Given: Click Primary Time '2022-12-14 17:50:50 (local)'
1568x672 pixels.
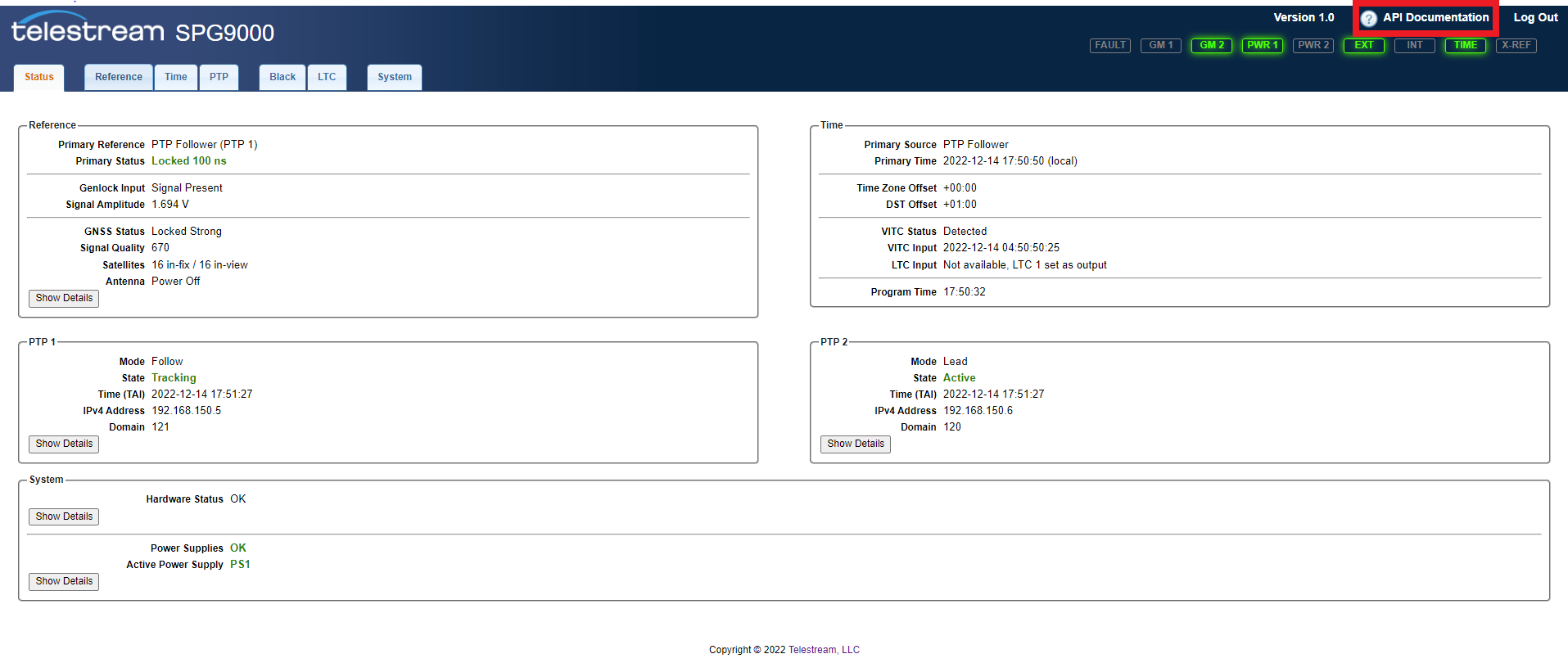Looking at the screenshot, I should [x=1010, y=161].
